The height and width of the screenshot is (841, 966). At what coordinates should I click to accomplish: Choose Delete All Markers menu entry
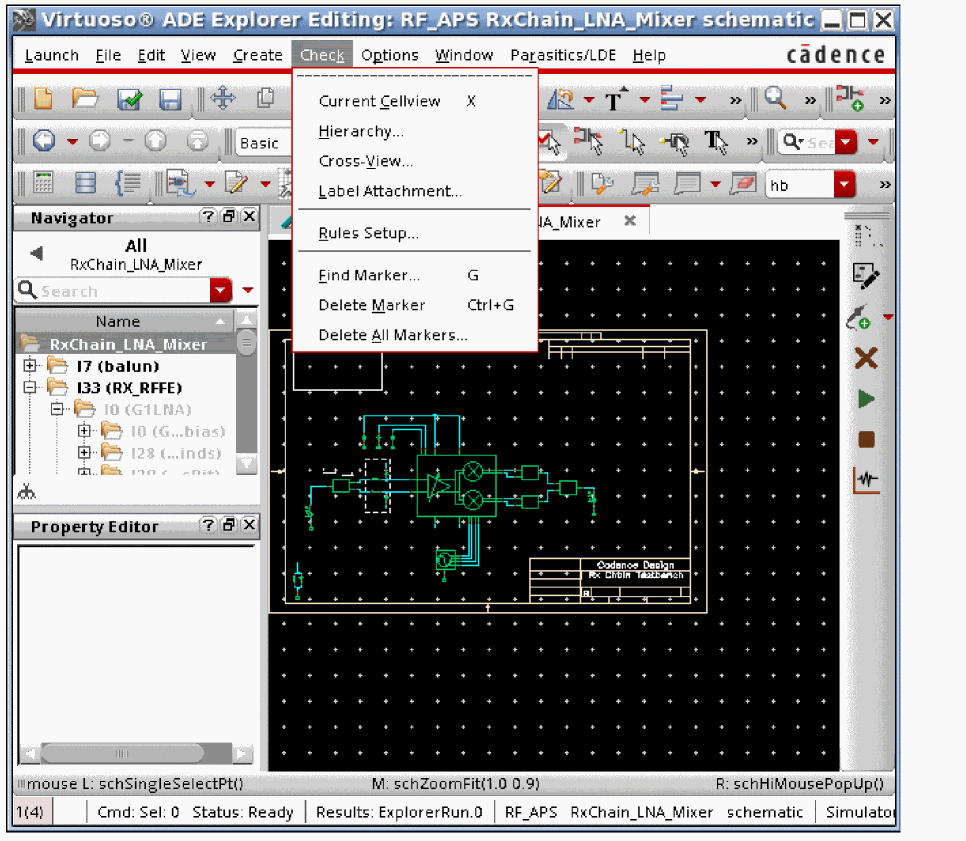[x=392, y=335]
